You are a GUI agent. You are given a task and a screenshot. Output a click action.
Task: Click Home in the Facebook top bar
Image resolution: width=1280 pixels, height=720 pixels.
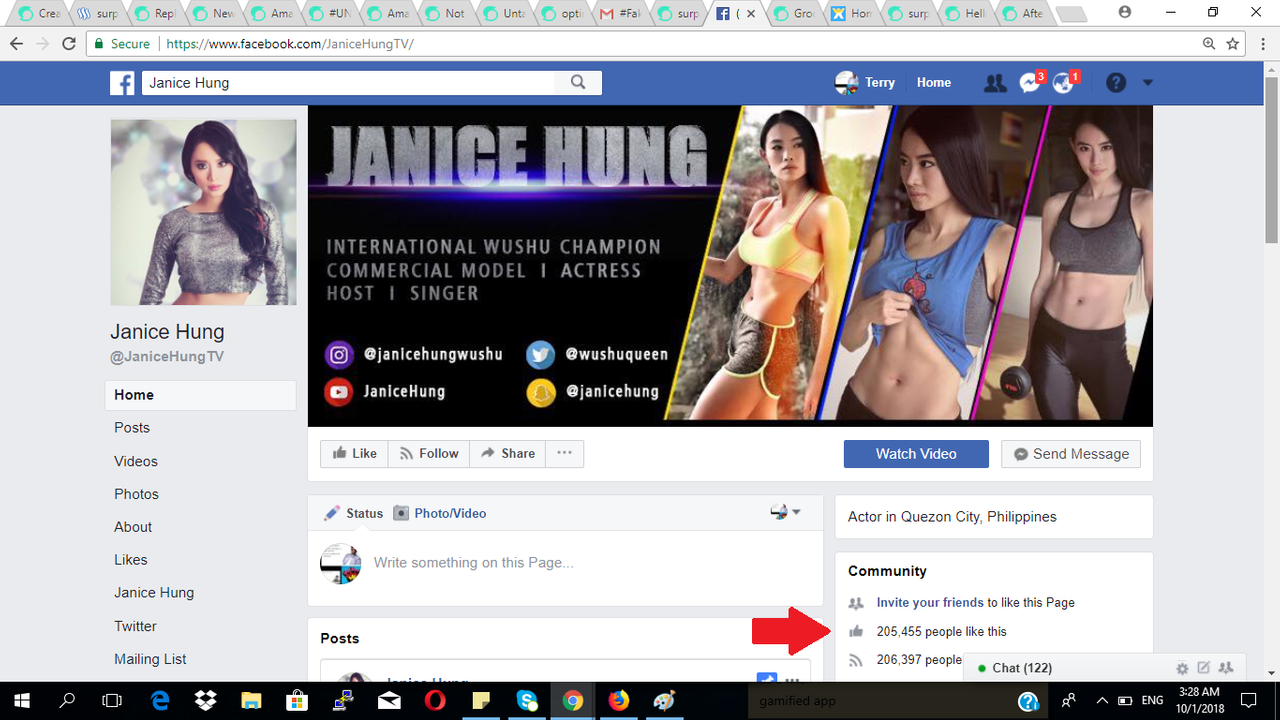point(934,83)
